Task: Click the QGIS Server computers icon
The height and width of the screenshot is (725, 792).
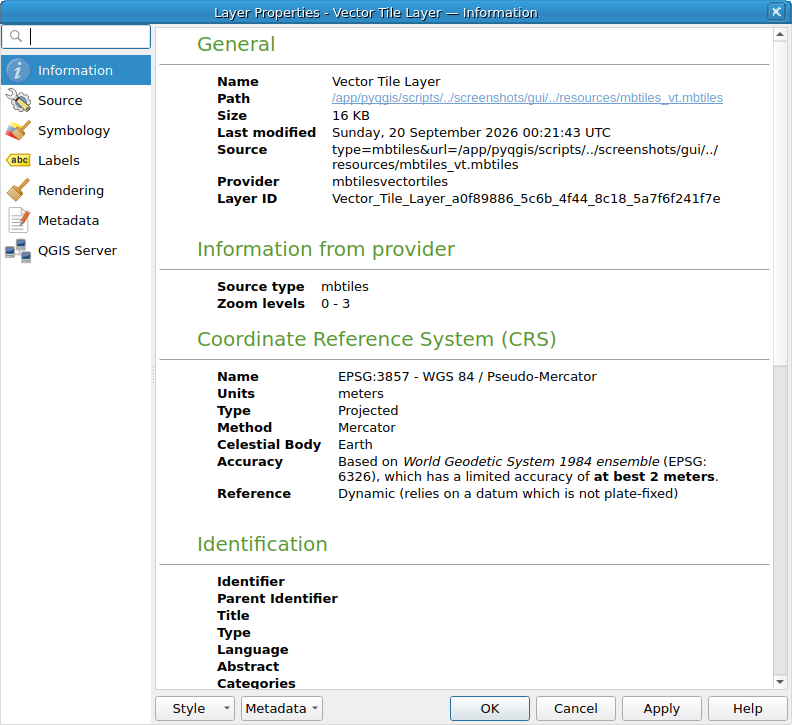Action: (x=18, y=251)
